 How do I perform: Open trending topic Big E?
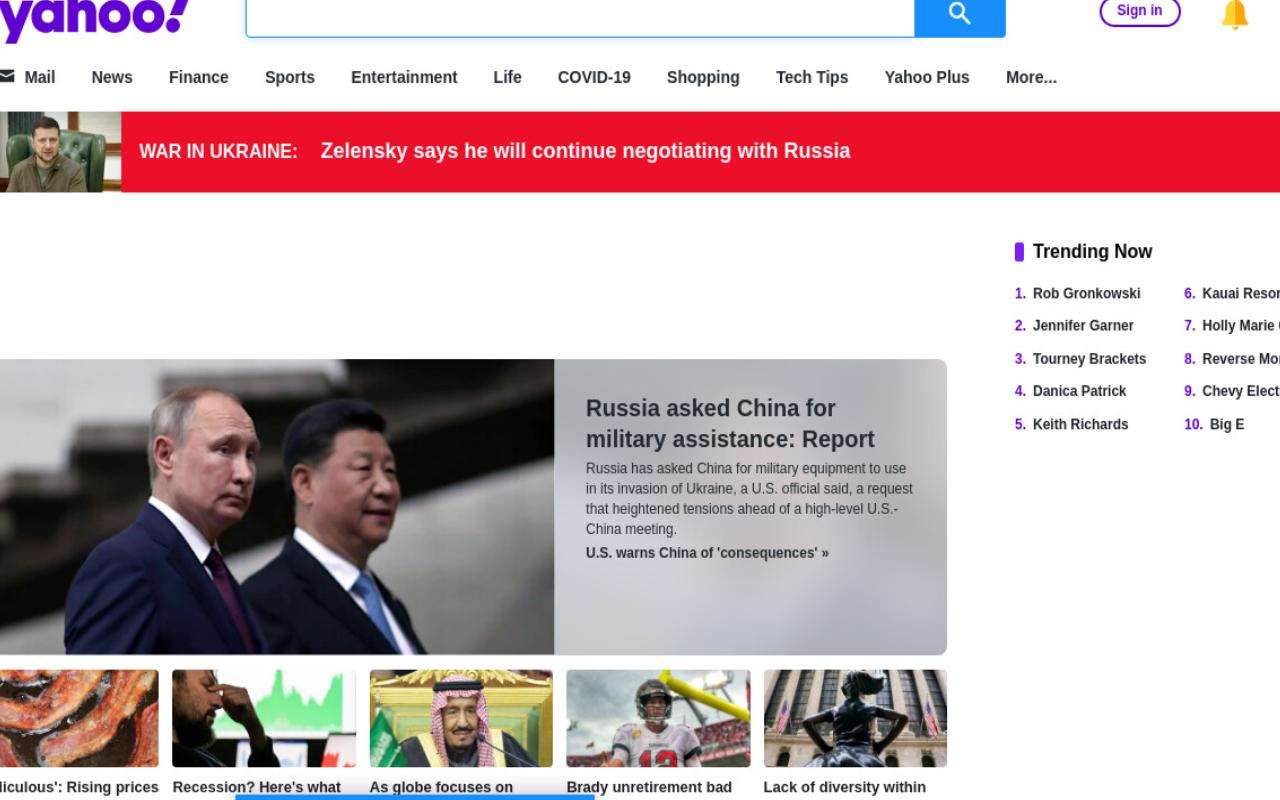(x=1227, y=424)
